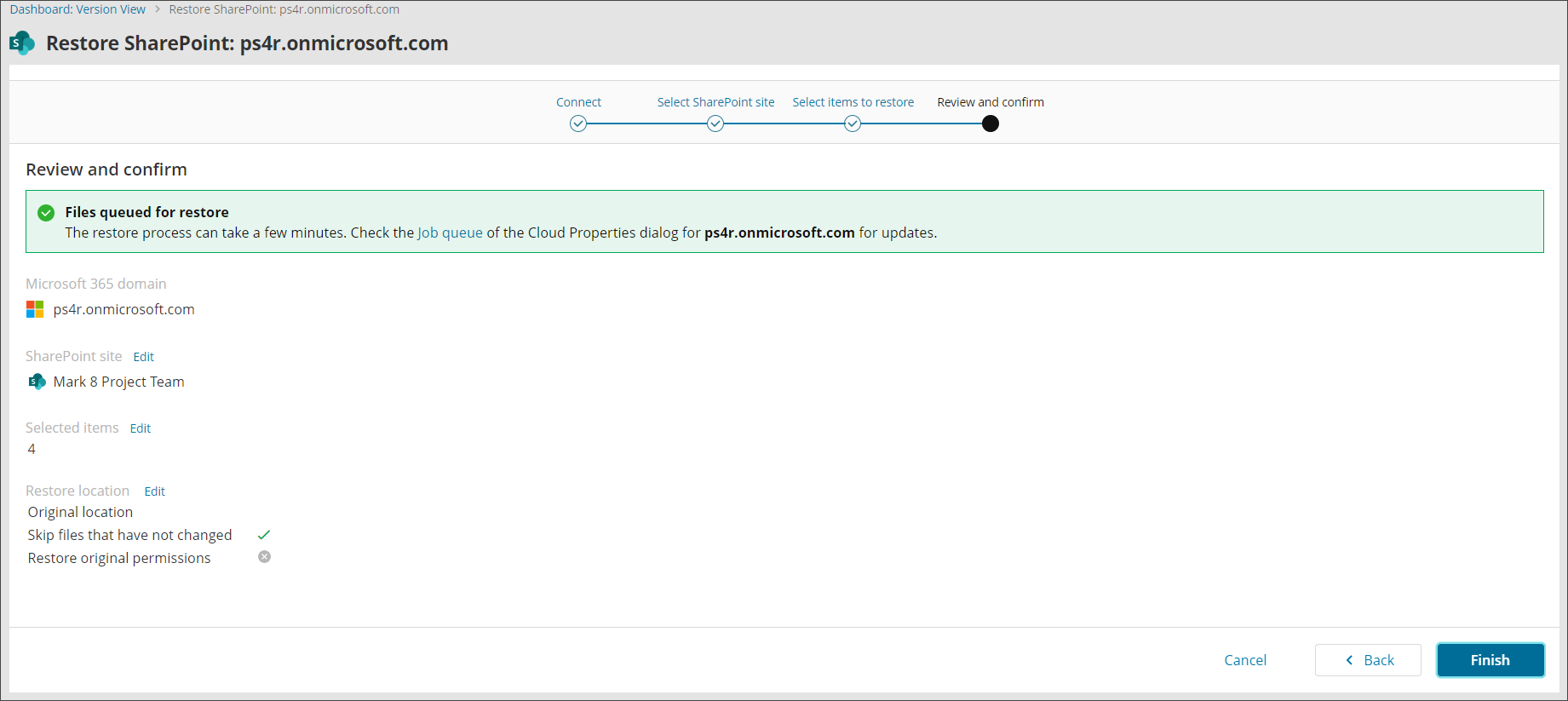Click the gray X next to Restore original permissions

(x=264, y=557)
